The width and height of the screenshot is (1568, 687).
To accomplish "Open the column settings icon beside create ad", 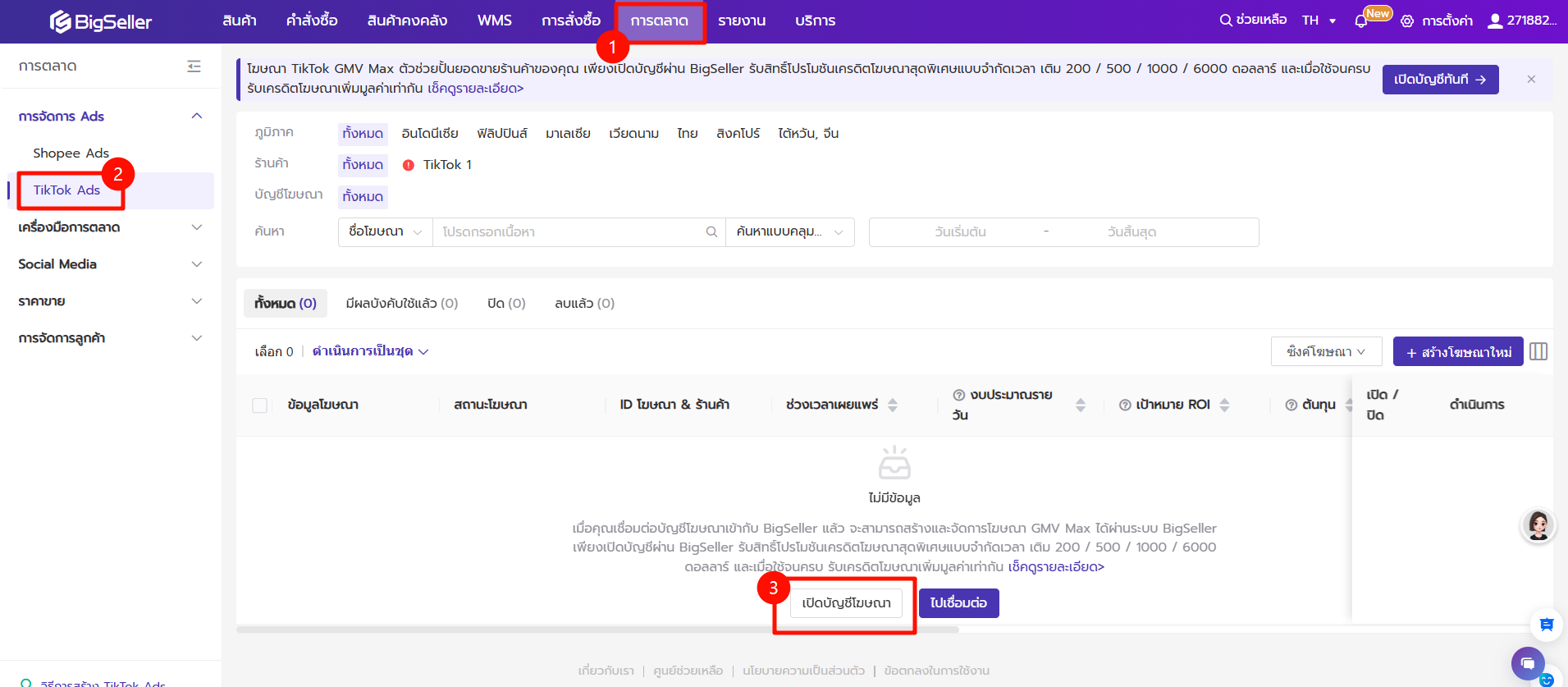I will pyautogui.click(x=1538, y=352).
